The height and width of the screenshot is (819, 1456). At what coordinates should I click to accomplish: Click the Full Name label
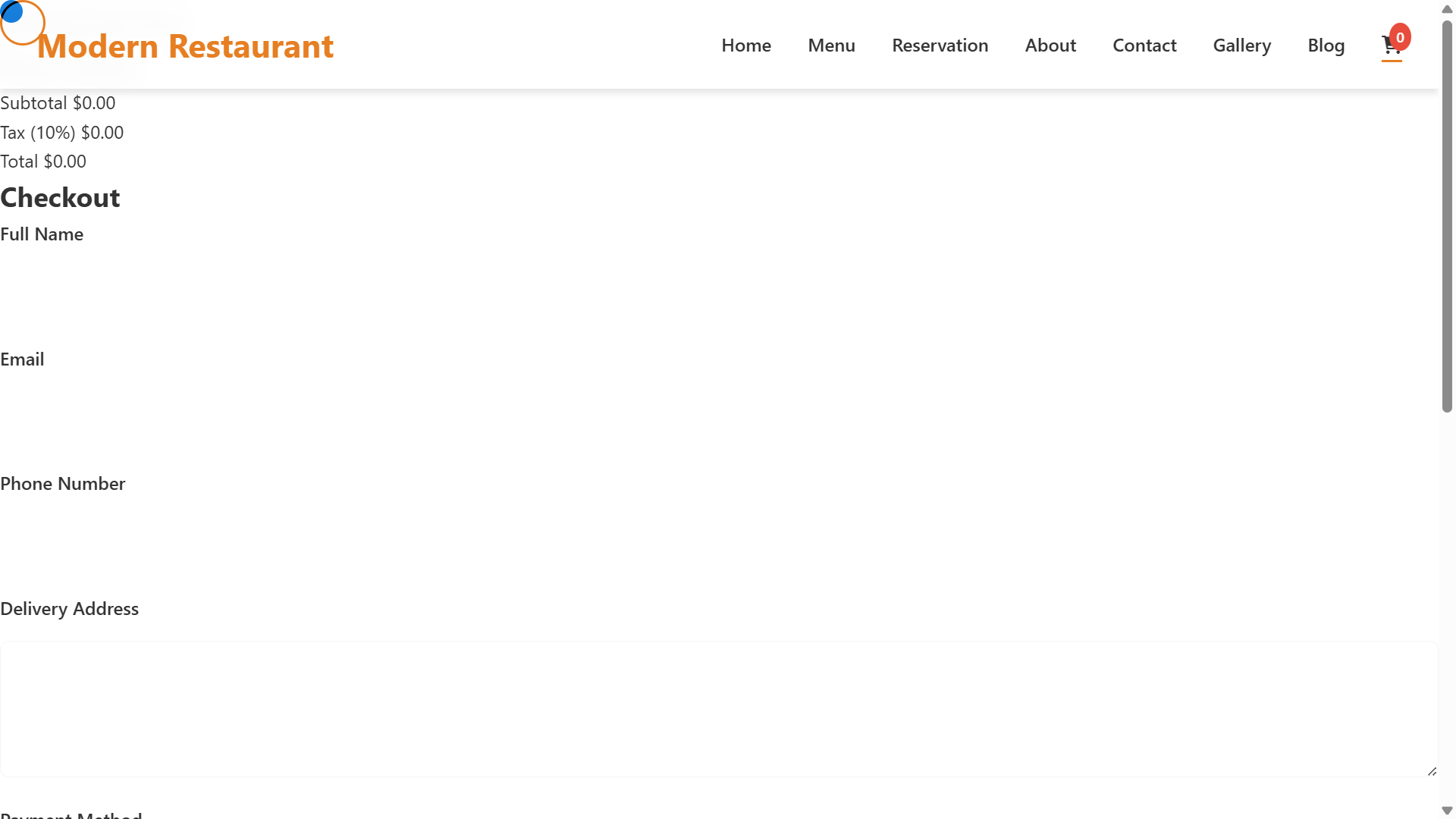tap(42, 234)
